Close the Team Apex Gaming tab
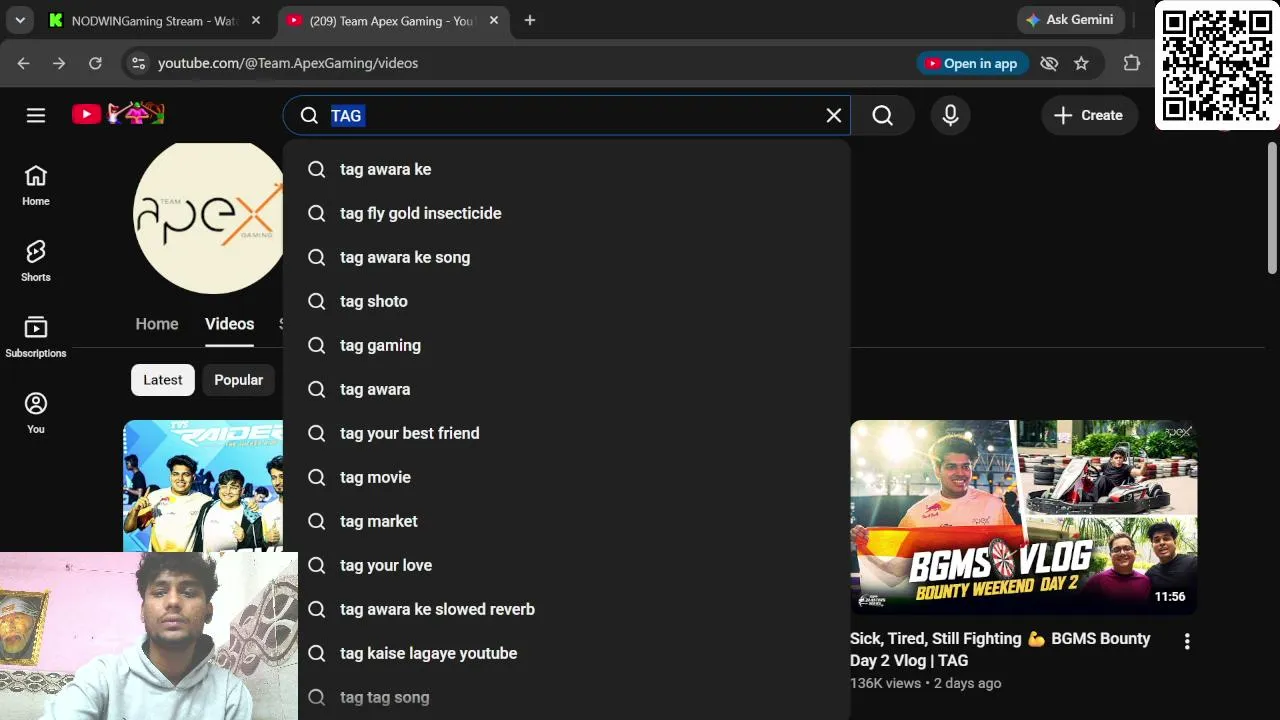The height and width of the screenshot is (720, 1280). pos(494,20)
